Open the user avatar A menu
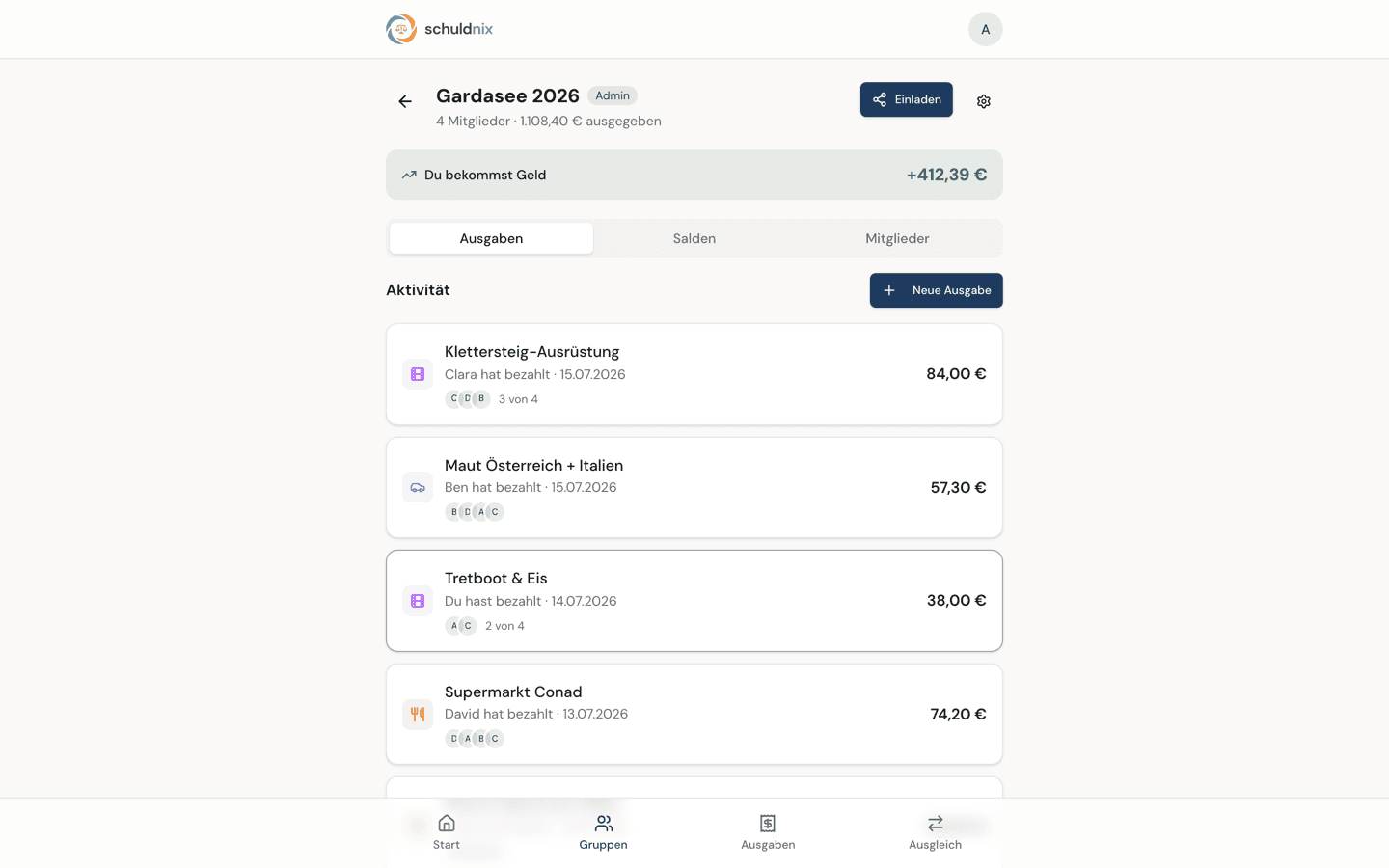Viewport: 1389px width, 868px height. [x=986, y=29]
